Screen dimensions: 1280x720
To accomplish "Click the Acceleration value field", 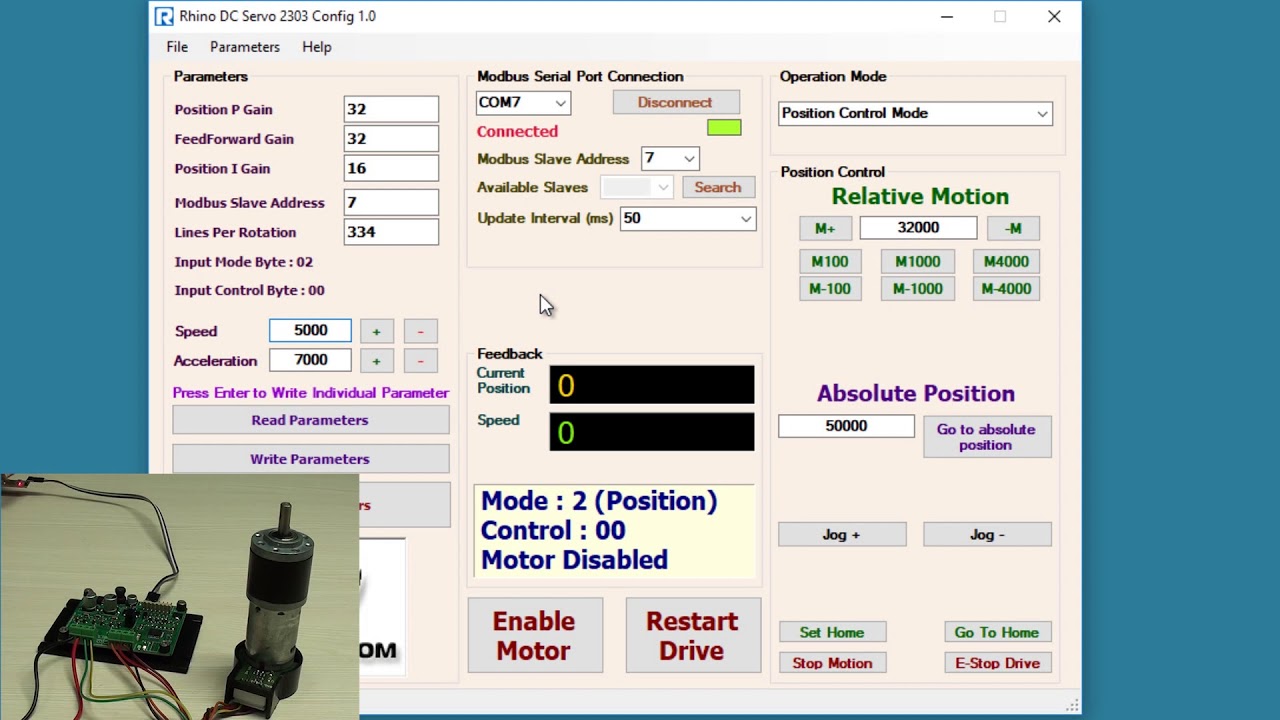I will pos(310,360).
